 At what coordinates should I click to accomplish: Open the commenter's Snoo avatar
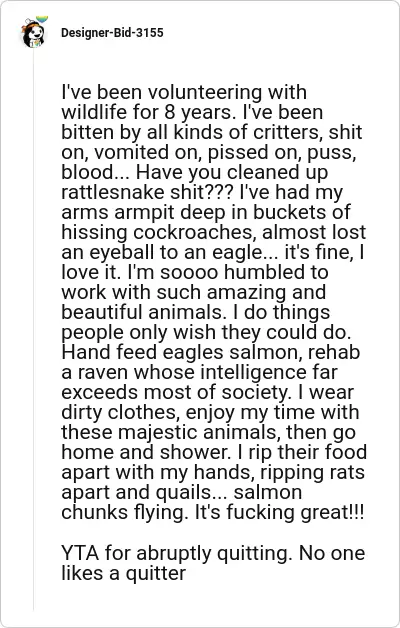point(33,34)
